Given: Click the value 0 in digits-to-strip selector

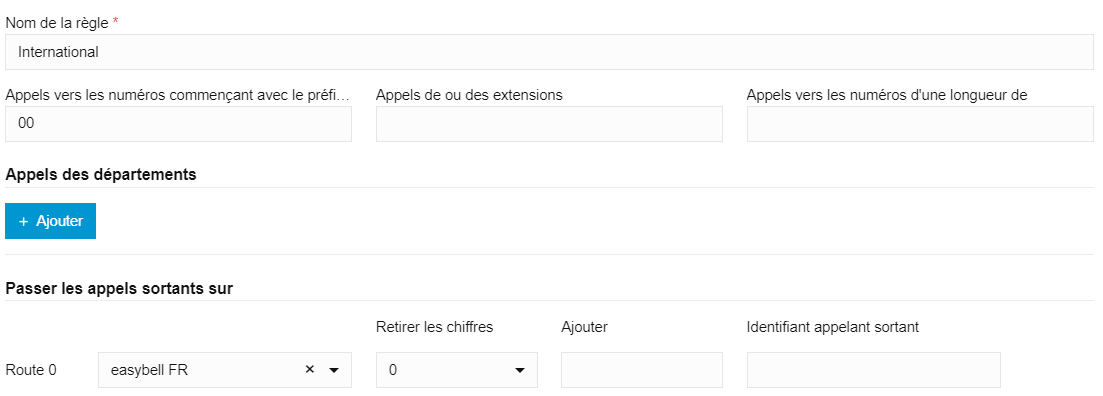Looking at the screenshot, I should click(393, 370).
